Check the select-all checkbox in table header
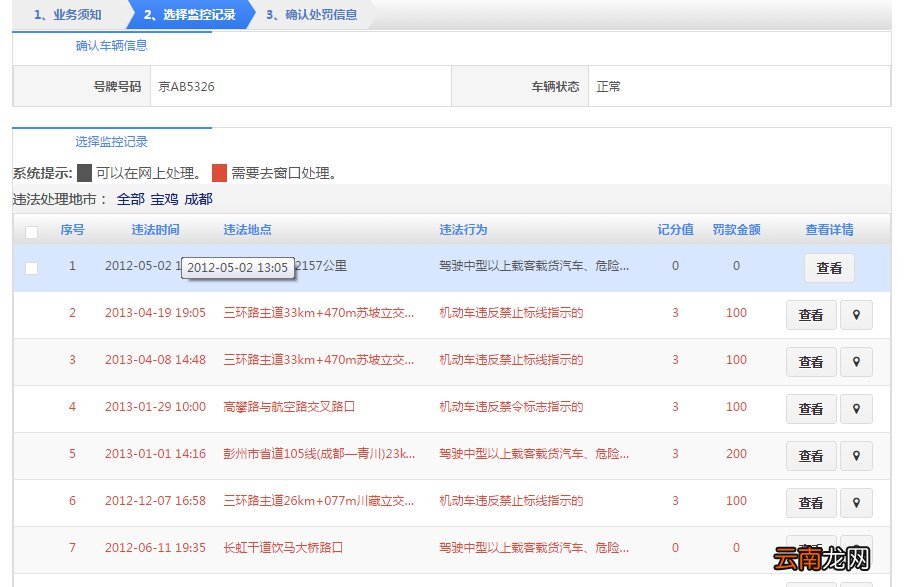 point(31,230)
